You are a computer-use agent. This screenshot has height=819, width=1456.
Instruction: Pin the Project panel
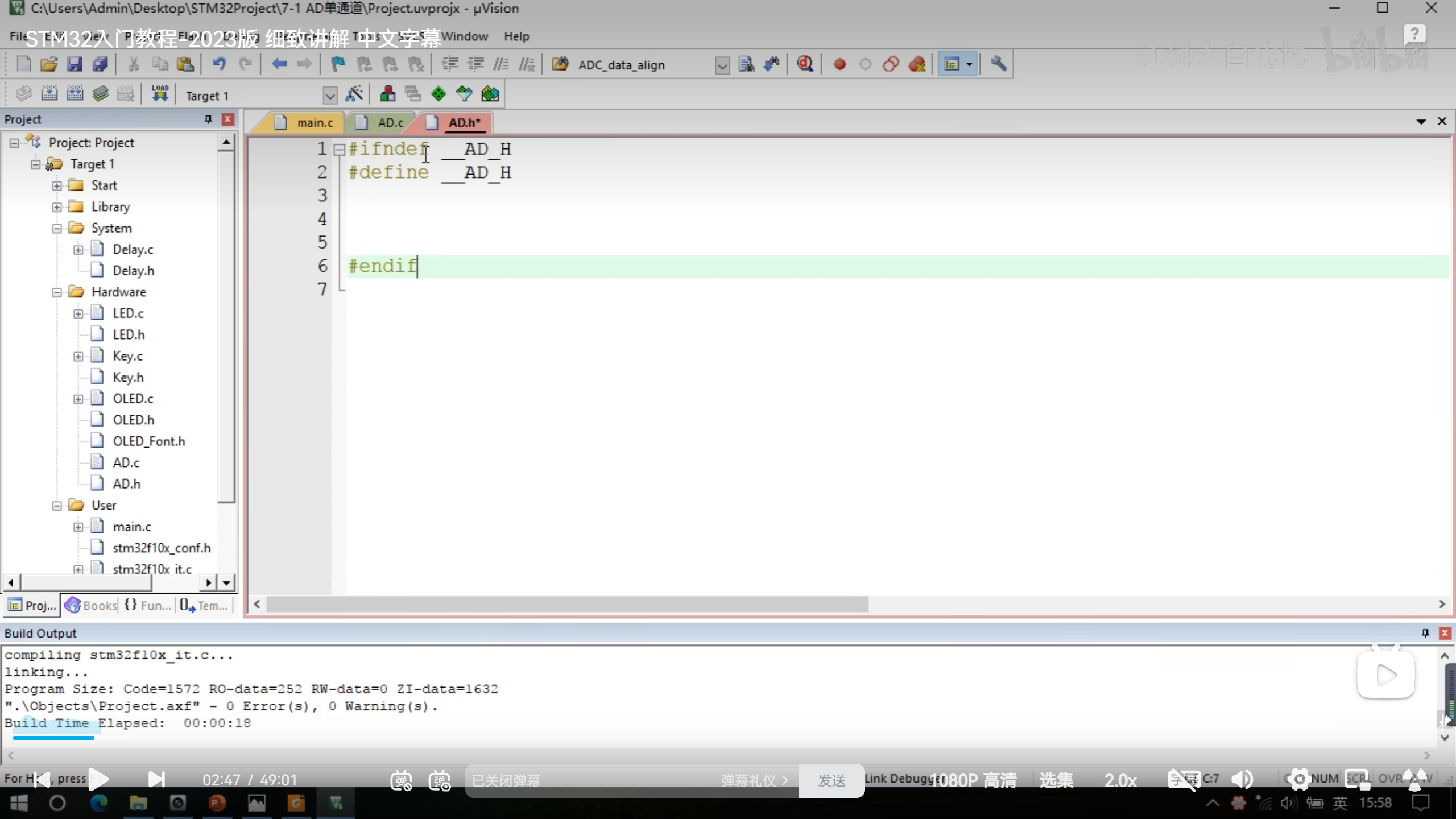pyautogui.click(x=208, y=119)
